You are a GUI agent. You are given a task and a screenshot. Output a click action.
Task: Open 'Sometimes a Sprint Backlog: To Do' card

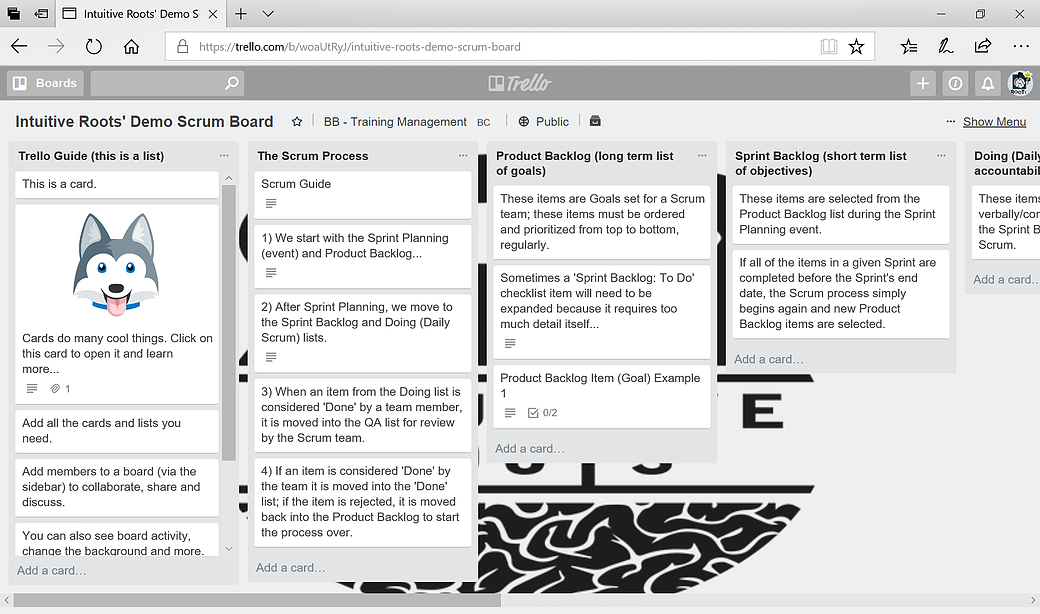click(602, 312)
